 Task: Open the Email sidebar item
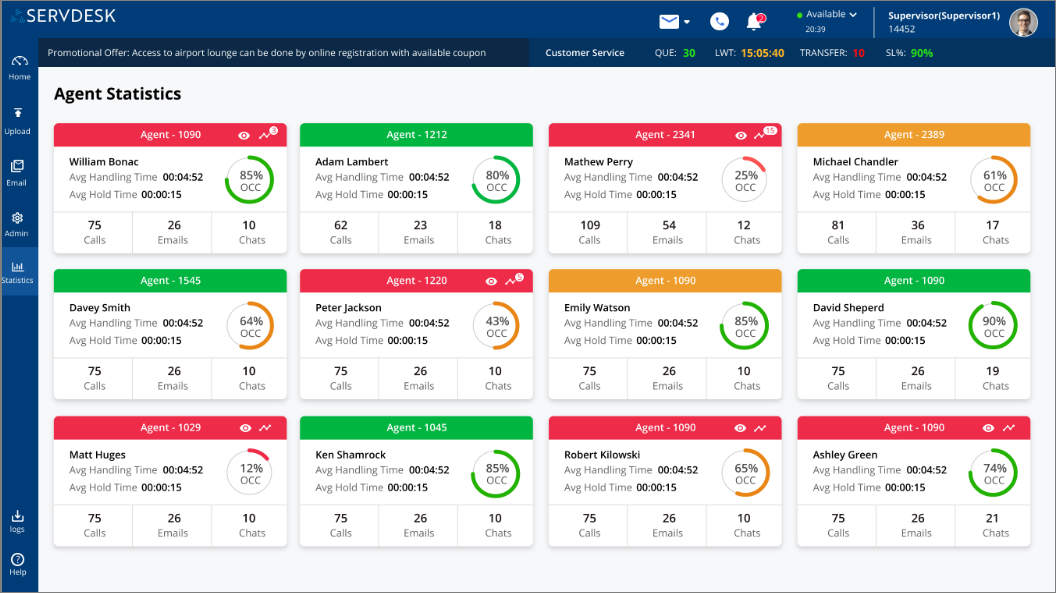click(x=17, y=172)
